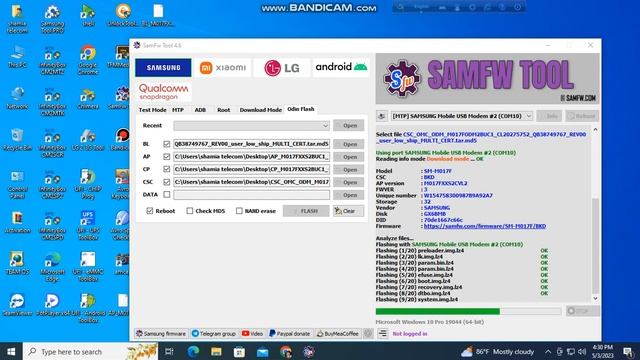
Task: Switch to the Download Mode tab
Action: pyautogui.click(x=260, y=110)
